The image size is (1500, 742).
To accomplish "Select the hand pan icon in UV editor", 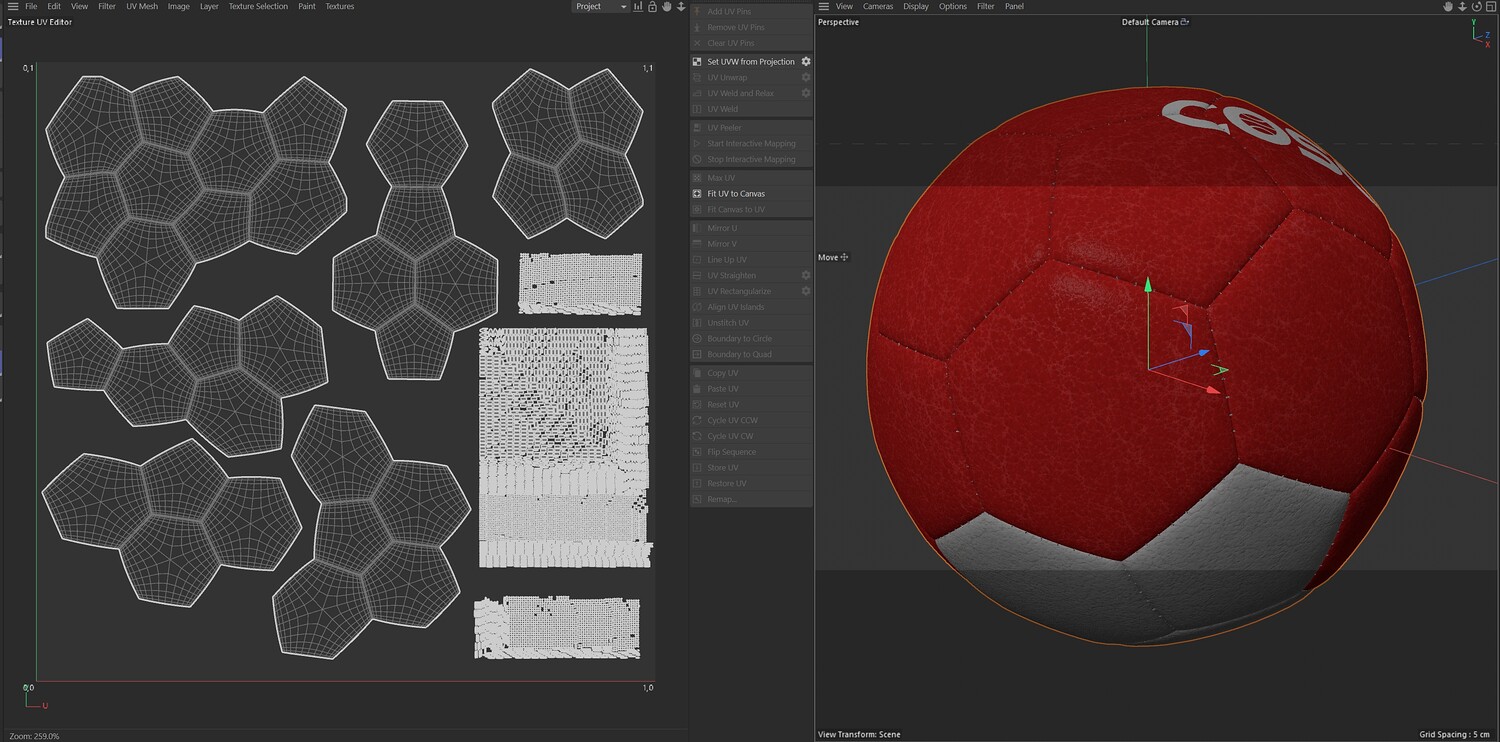I will point(666,6).
